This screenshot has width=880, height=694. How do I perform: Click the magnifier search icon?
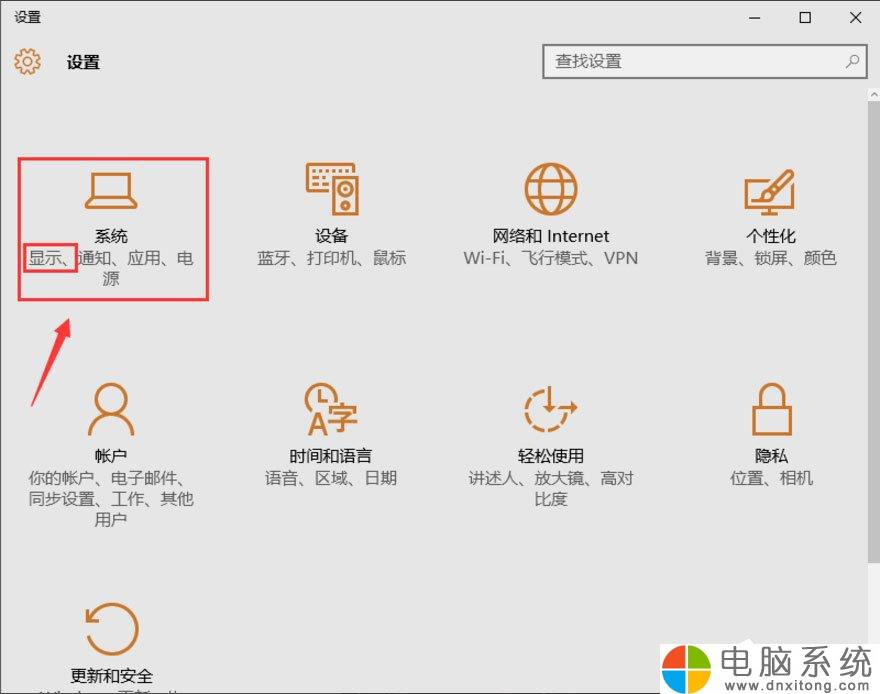(x=852, y=61)
